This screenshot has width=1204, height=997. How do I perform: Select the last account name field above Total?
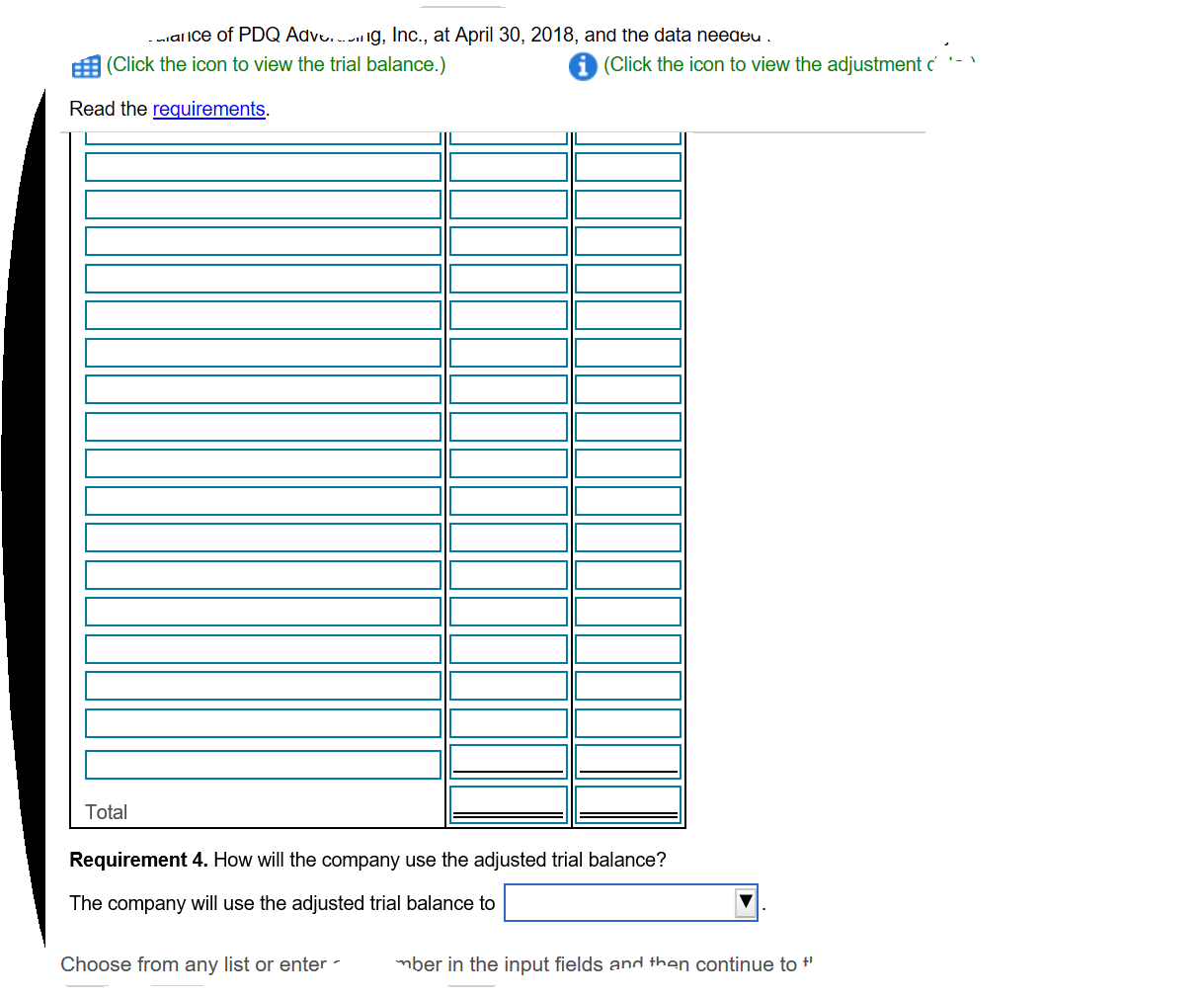pos(262,763)
